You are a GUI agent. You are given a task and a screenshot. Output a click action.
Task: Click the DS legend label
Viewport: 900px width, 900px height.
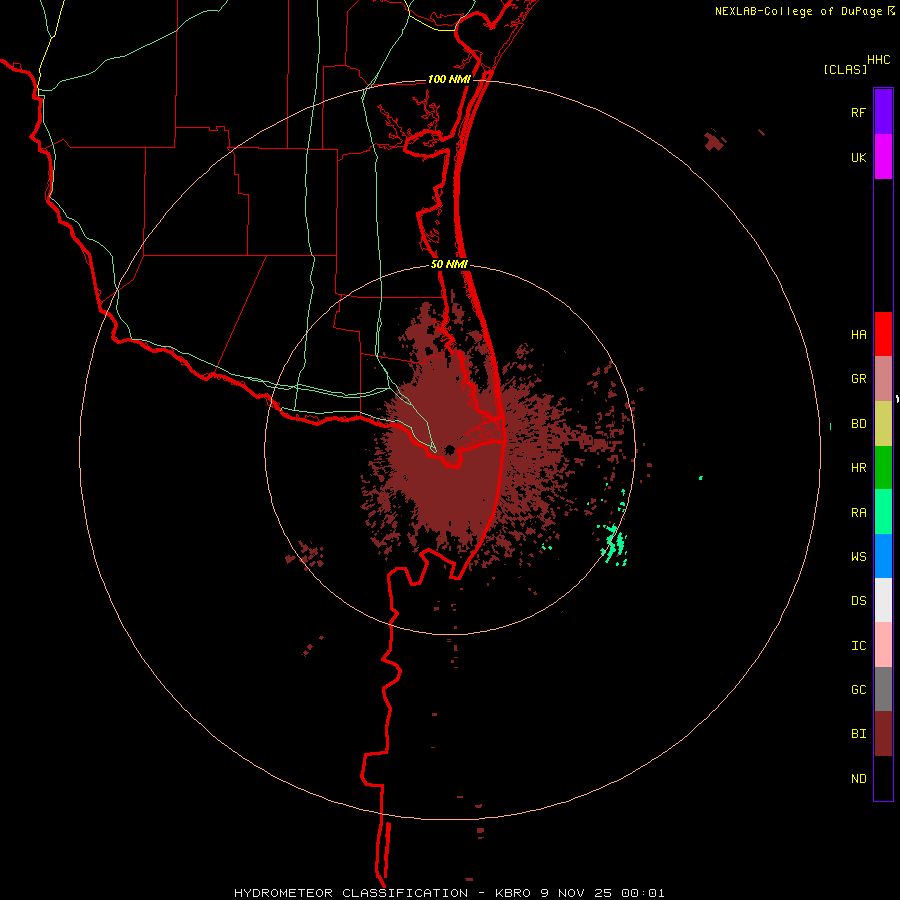coord(858,601)
